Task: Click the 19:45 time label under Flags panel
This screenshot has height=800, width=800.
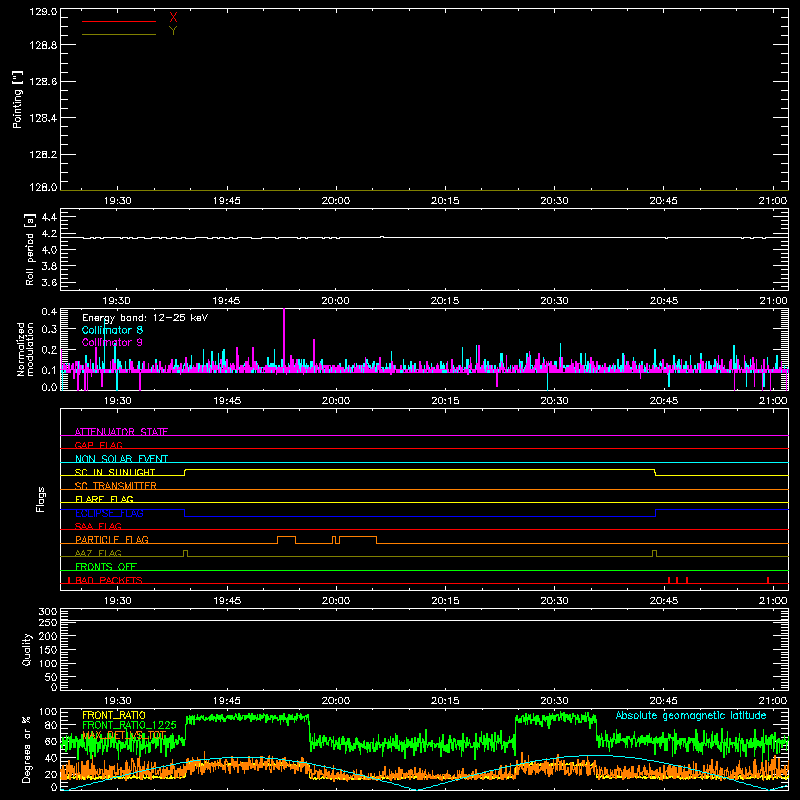Action: (x=227, y=601)
